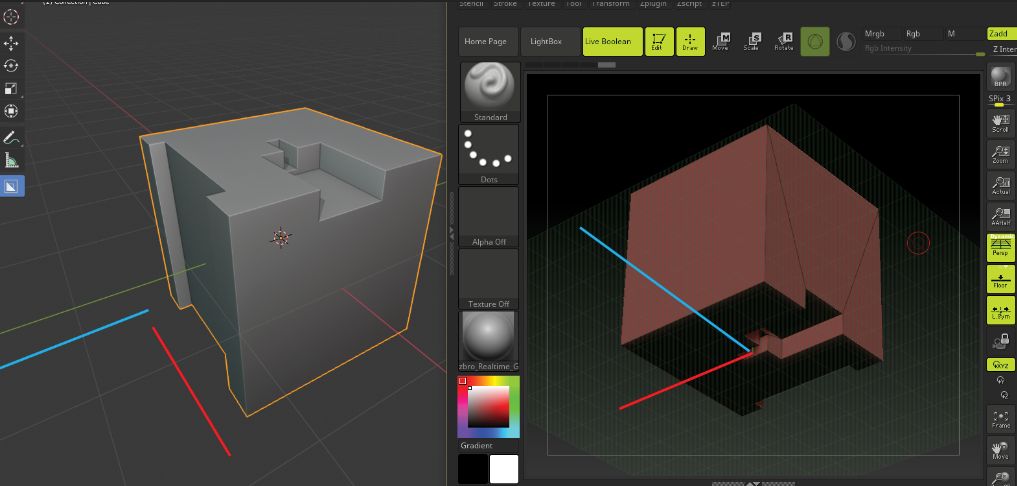The width and height of the screenshot is (1017, 486).
Task: Select the Measure tool in Blender
Action: pyautogui.click(x=12, y=161)
